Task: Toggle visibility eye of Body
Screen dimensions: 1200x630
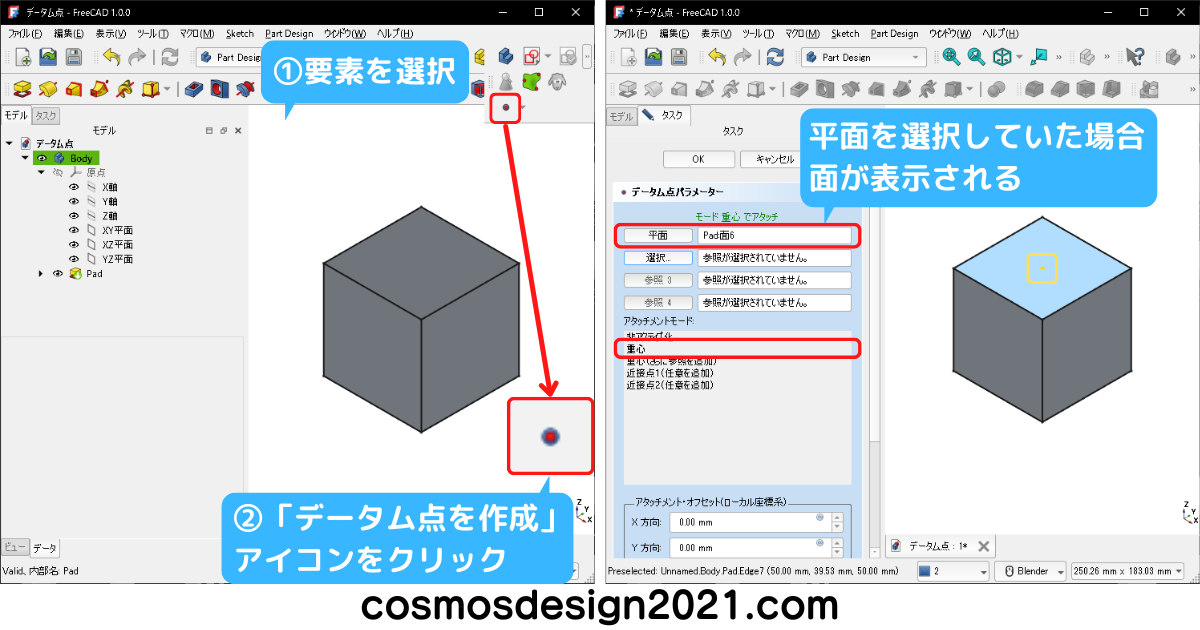Action: coord(42,158)
